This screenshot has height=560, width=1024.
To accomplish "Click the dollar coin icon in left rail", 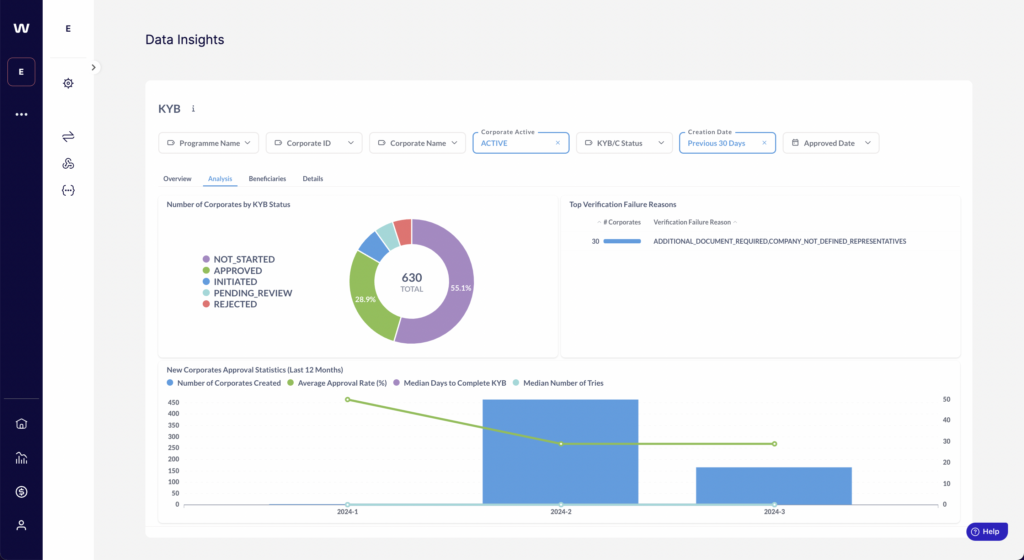I will pyautogui.click(x=21, y=492).
